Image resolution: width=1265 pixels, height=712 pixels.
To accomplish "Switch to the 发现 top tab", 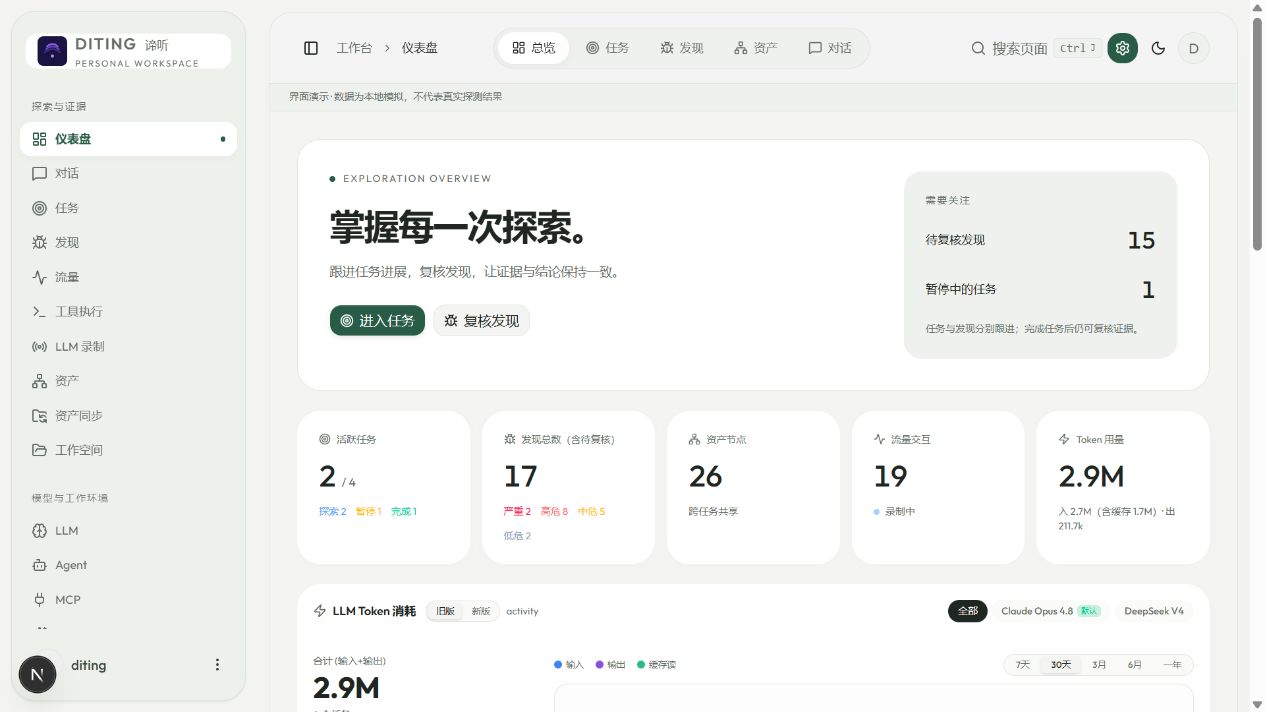I will point(682,48).
